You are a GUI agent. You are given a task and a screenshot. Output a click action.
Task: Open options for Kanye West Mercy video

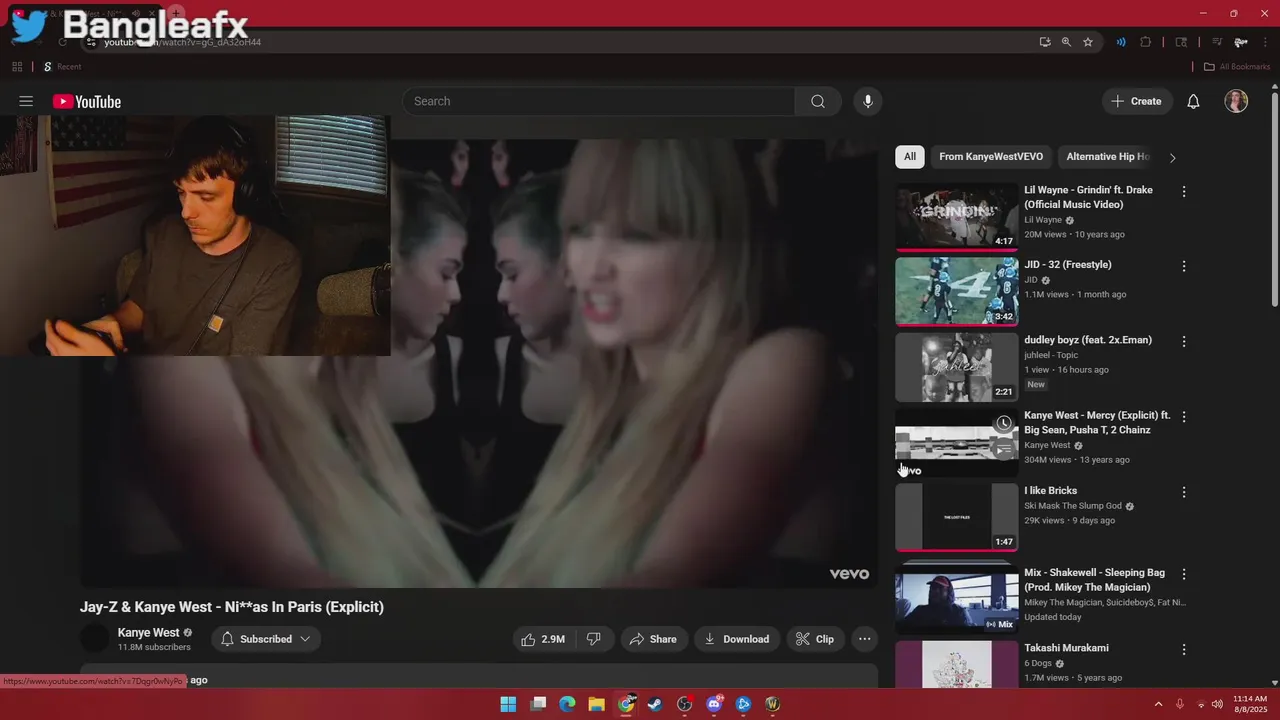click(1184, 416)
